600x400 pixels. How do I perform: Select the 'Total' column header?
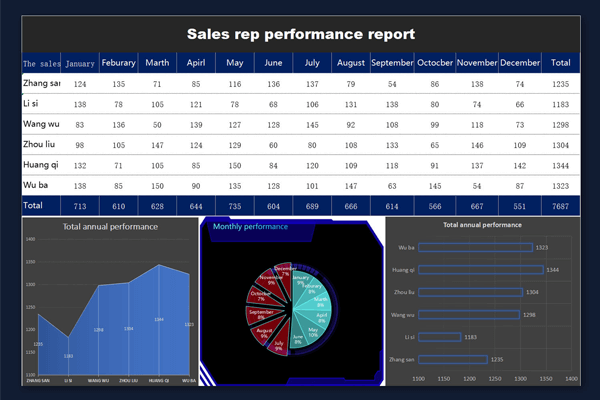561,63
